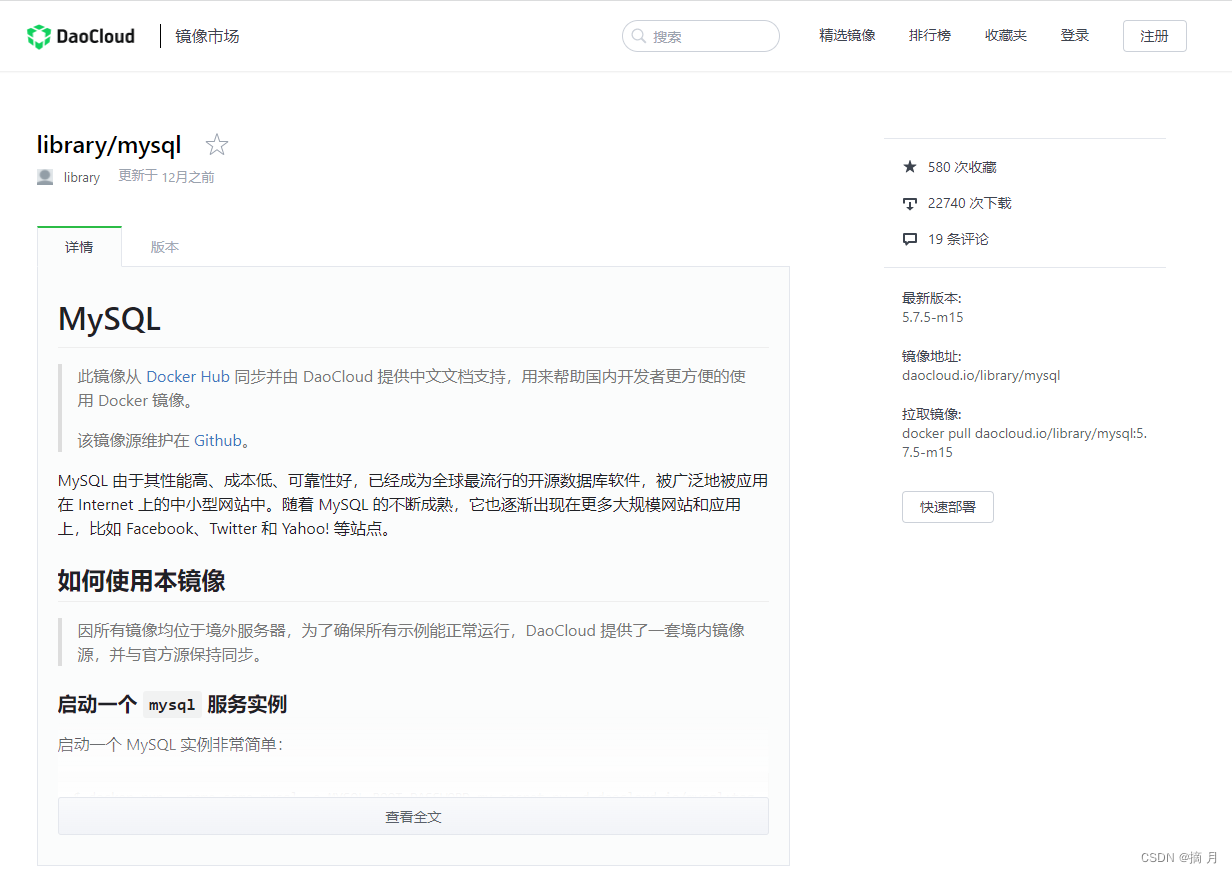
Task: Click the search magnifier icon
Action: pyautogui.click(x=638, y=36)
